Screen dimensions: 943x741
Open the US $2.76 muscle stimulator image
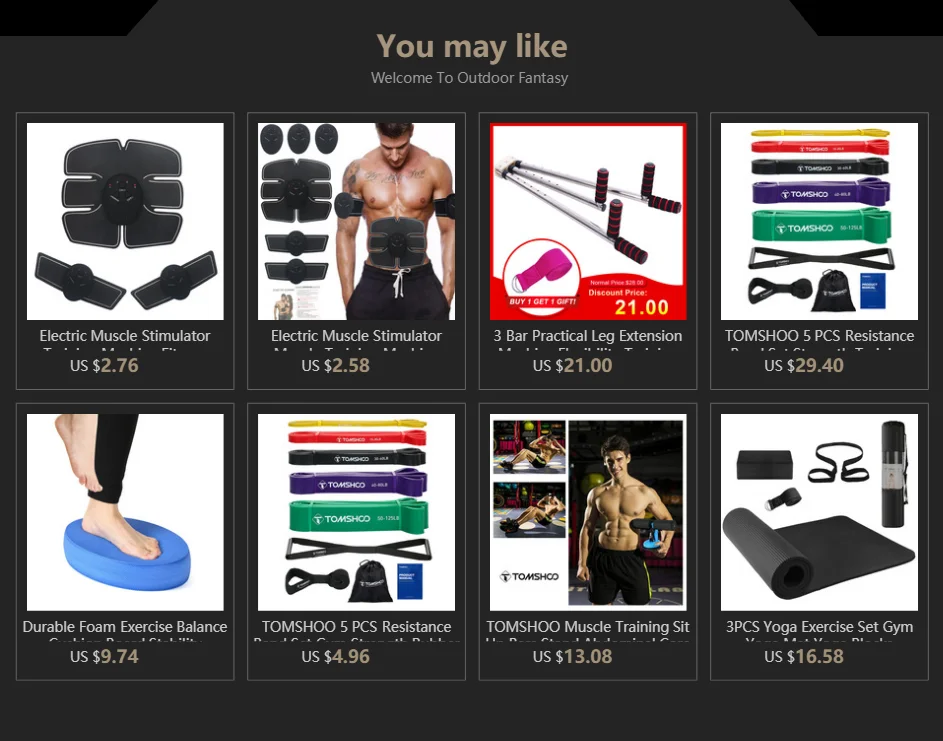tap(125, 221)
